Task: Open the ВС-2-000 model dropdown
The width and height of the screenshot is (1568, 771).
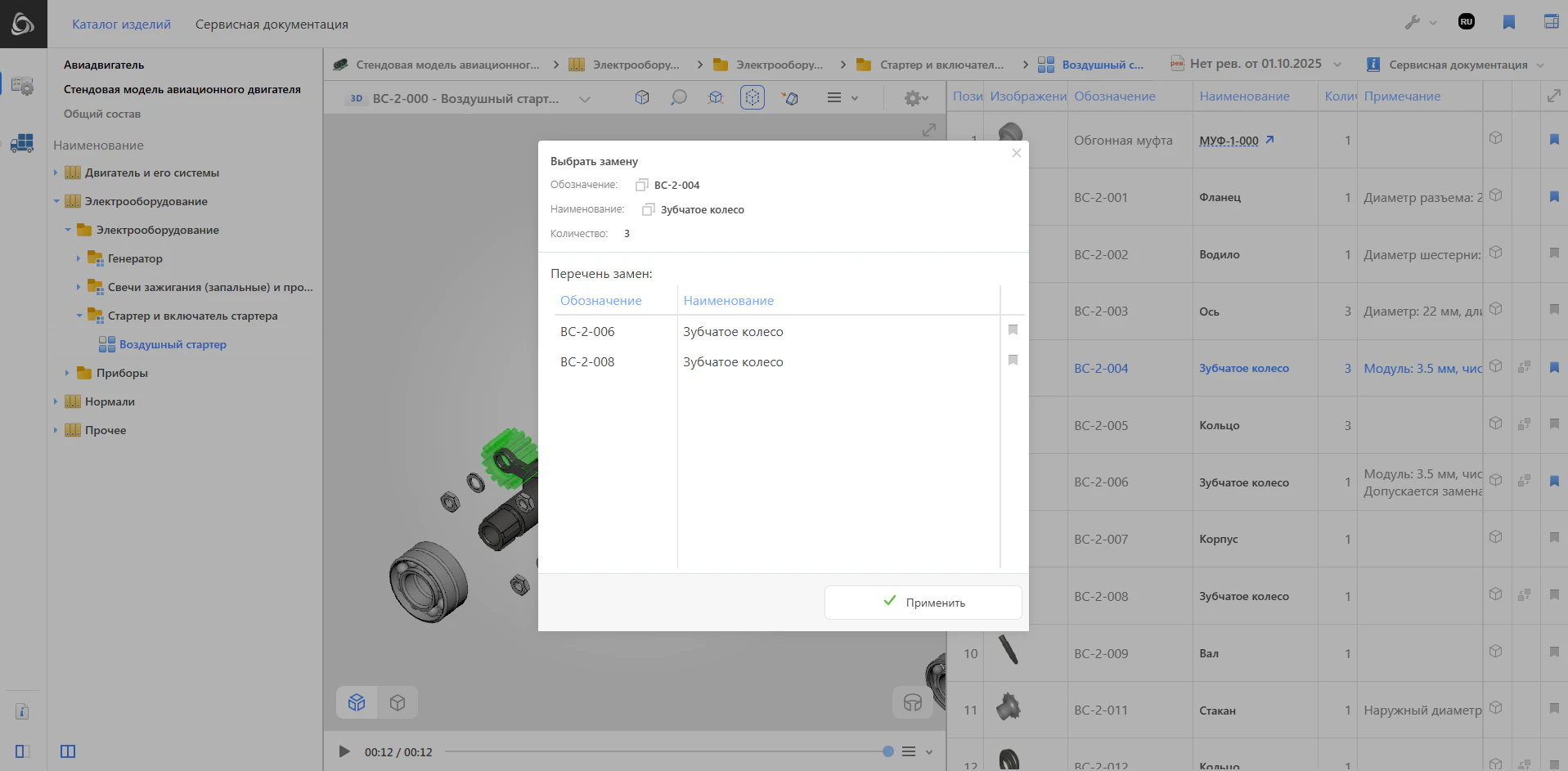Action: pyautogui.click(x=584, y=99)
